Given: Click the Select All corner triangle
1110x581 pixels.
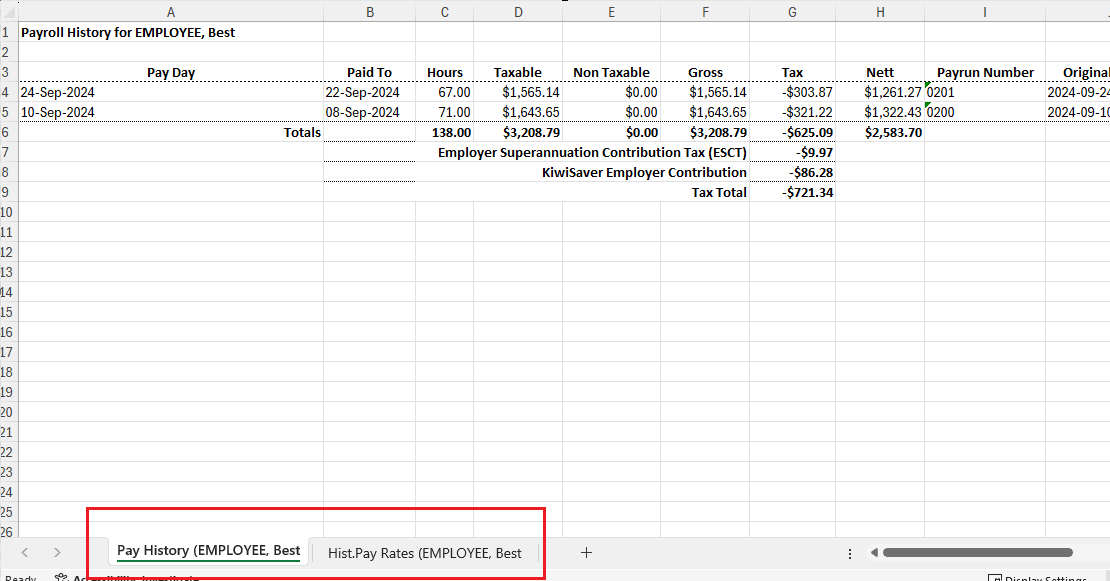Looking at the screenshot, I should [x=8, y=12].
